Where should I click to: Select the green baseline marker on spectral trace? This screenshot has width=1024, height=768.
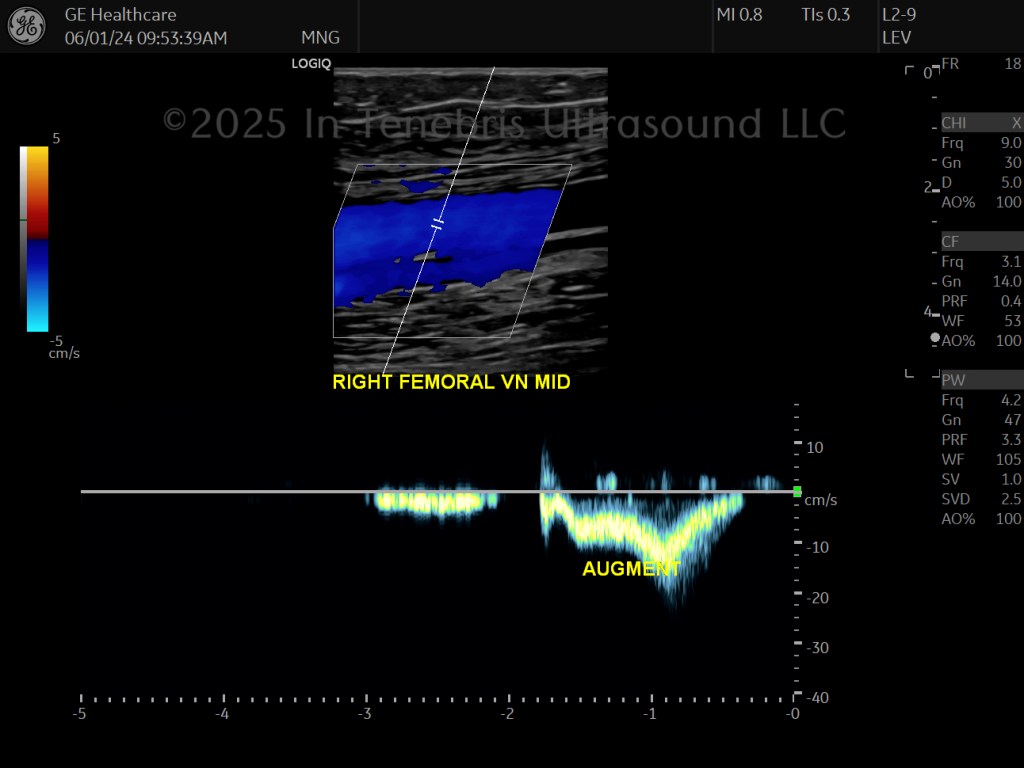pos(797,491)
